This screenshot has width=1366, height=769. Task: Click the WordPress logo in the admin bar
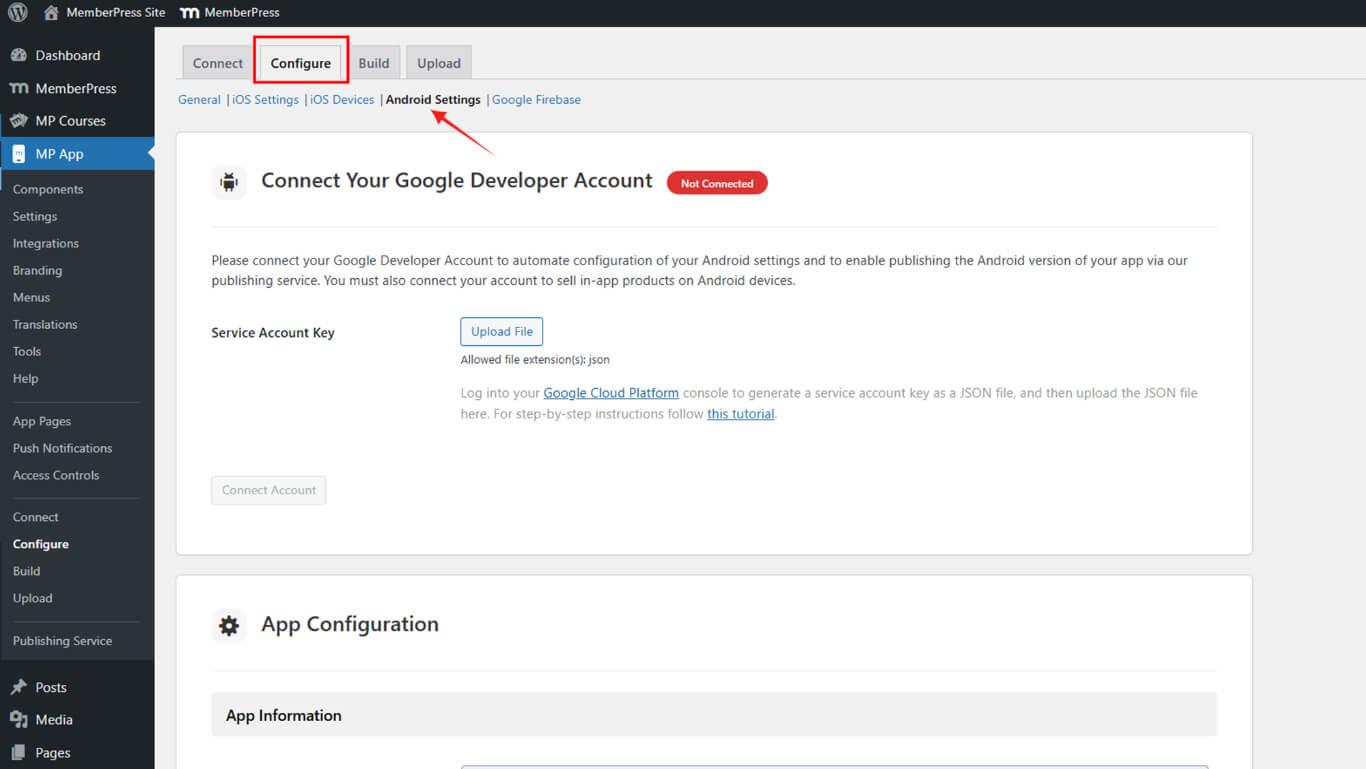click(16, 12)
